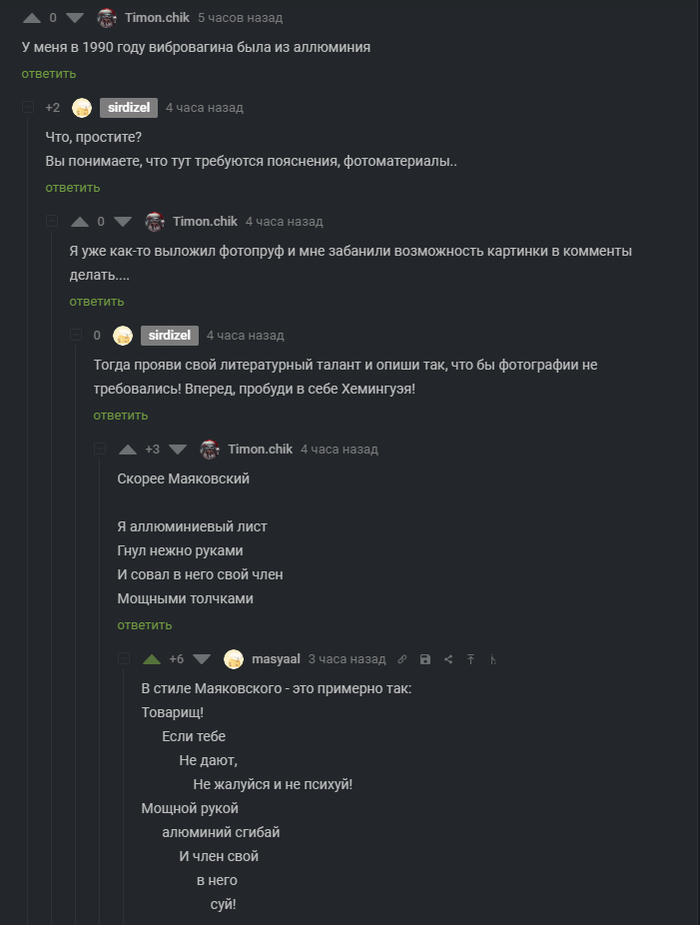
Task: Click Timon.chik's avatar on the top comment
Action: pos(107,17)
